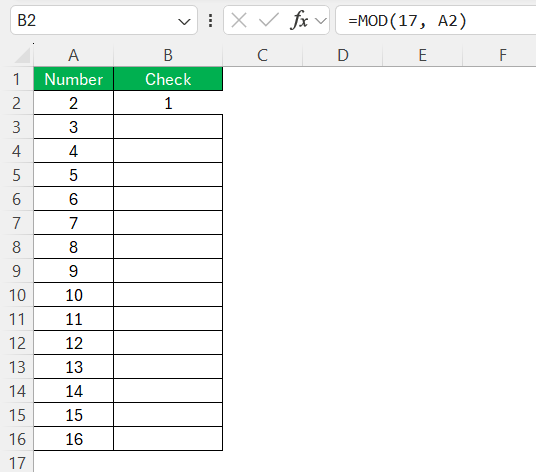Select cell A16 containing 16
The image size is (536, 472).
(73, 439)
